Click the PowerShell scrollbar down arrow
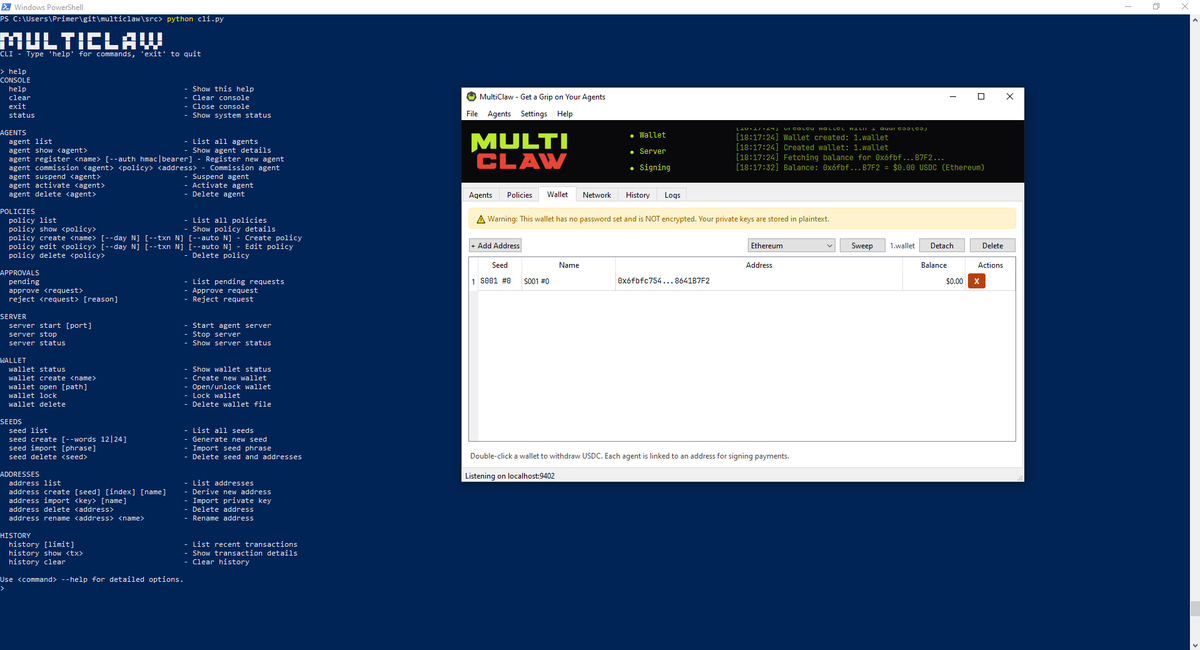The image size is (1200, 650). pos(1194,644)
